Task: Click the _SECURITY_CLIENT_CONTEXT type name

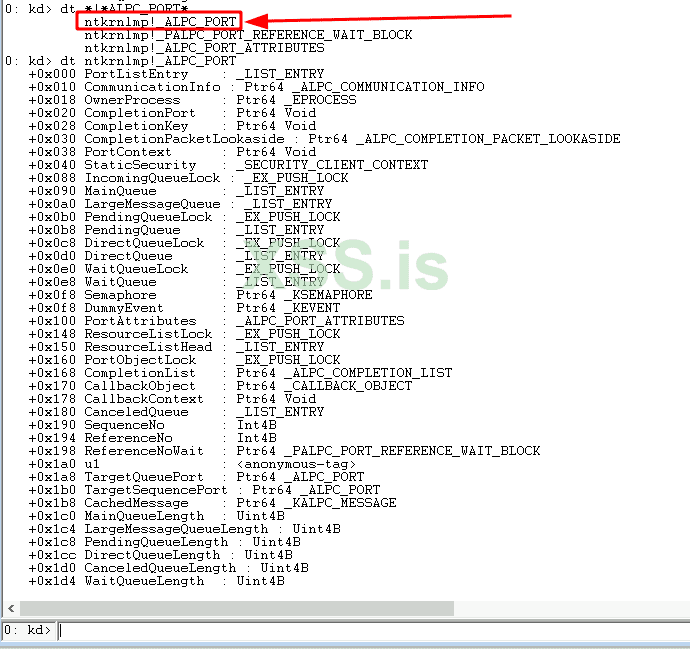Action: (x=332, y=165)
